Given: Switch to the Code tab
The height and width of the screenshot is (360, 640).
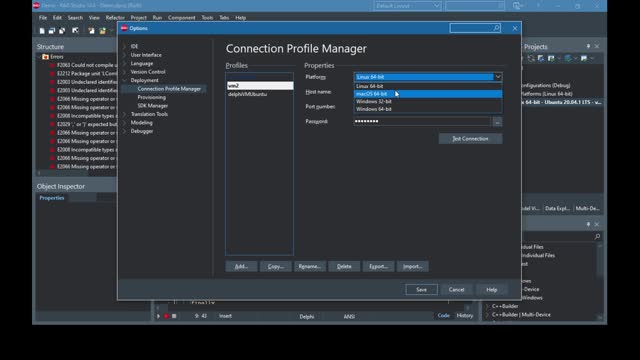Looking at the screenshot, I should coord(444,316).
